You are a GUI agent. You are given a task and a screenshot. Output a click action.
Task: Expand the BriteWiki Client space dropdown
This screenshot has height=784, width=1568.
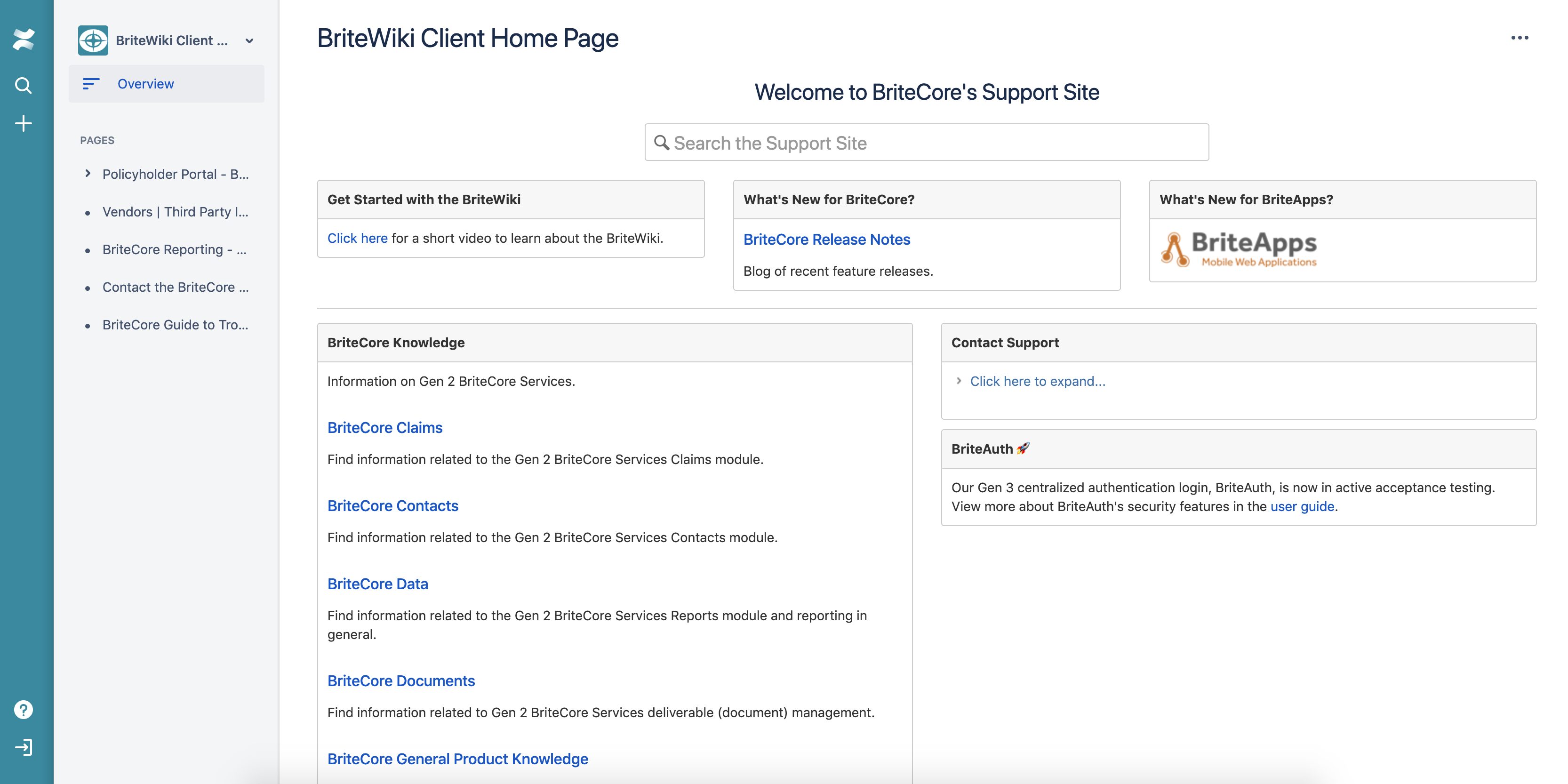[249, 41]
